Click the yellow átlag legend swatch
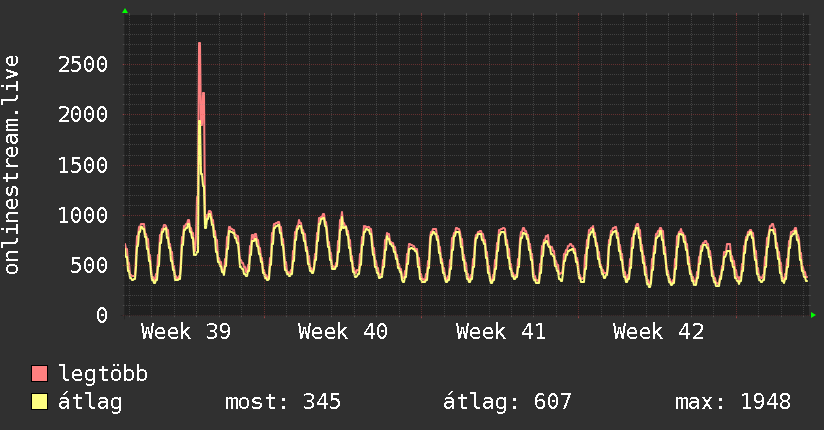824x430 pixels. 39,401
